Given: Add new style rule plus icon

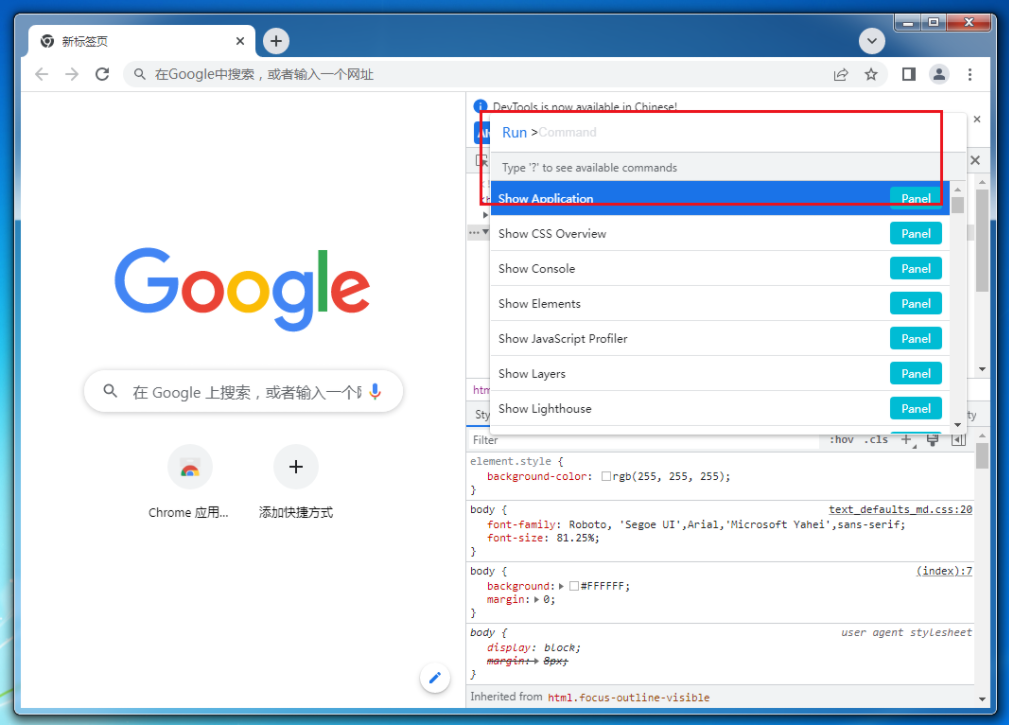Looking at the screenshot, I should [907, 440].
